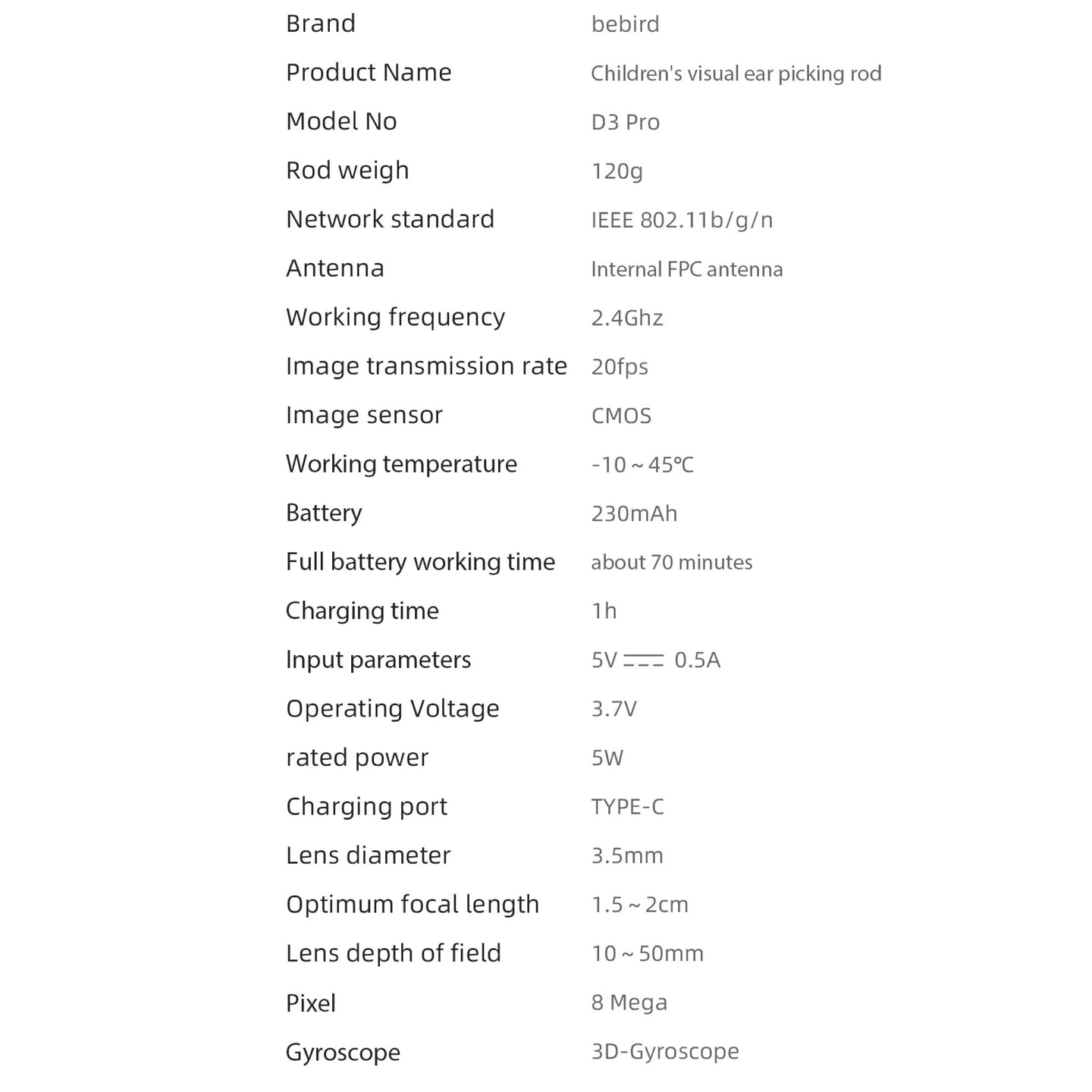Select the "230mAh" battery value
This screenshot has height=1092, width=1092.
634,513
